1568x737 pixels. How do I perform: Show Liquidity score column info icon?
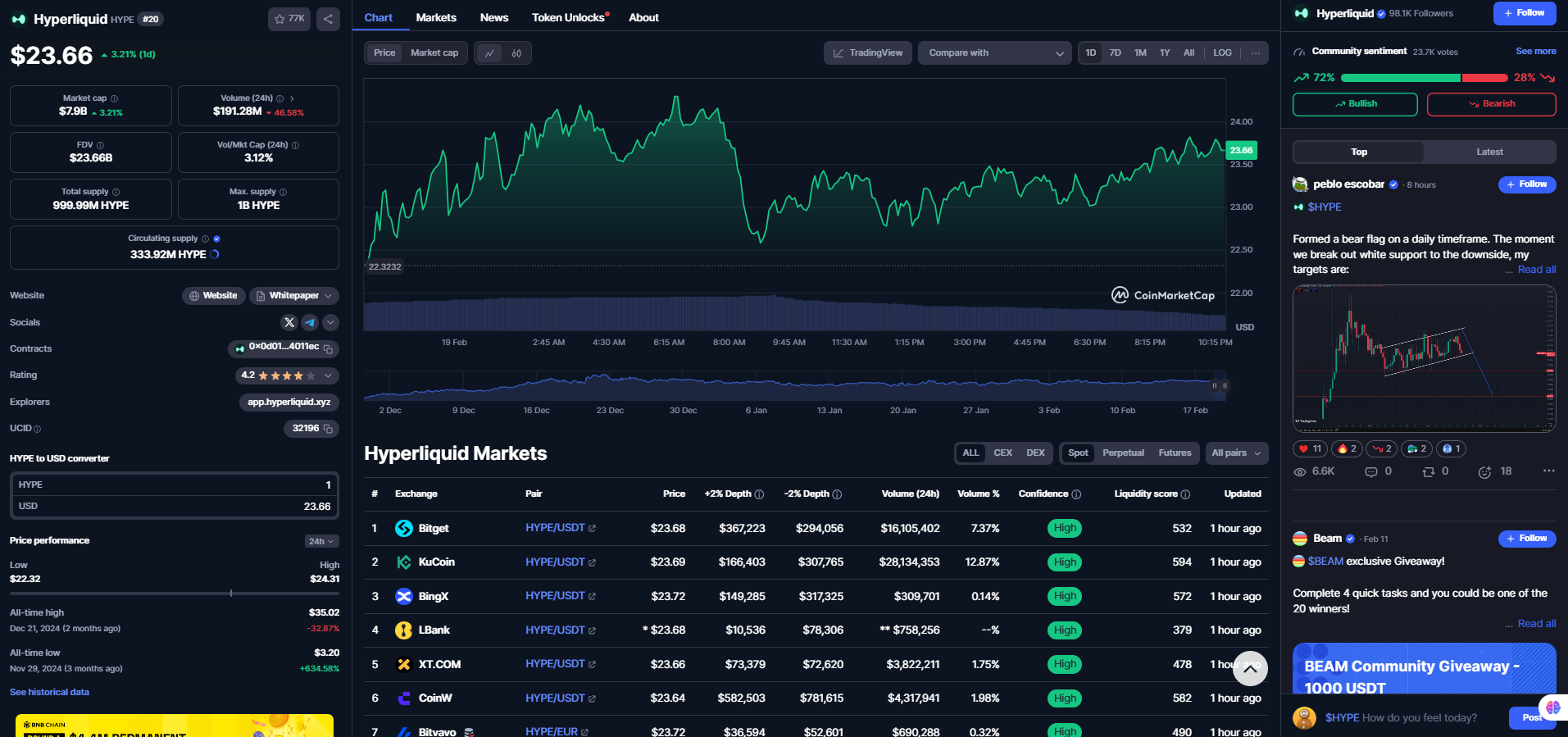pyautogui.click(x=1185, y=494)
